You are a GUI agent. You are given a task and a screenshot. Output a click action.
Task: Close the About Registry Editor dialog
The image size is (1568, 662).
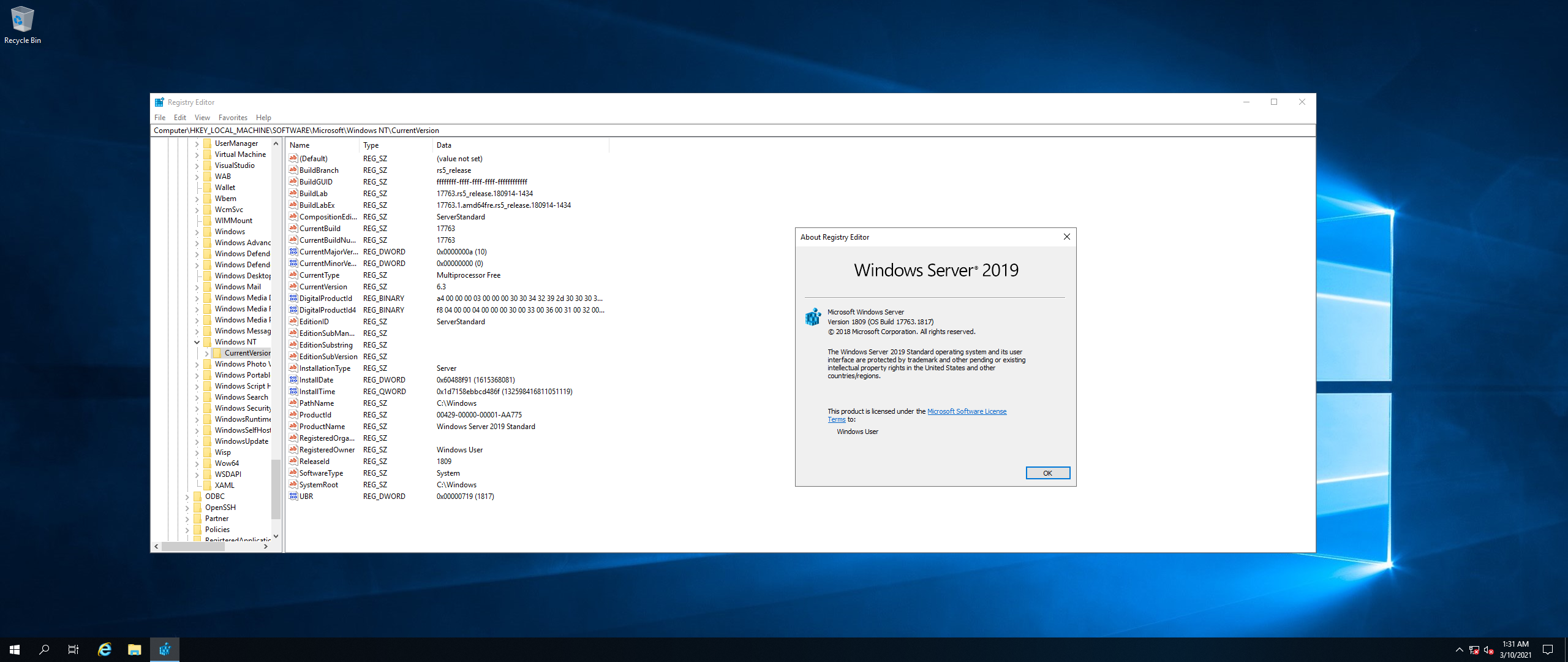click(1066, 237)
